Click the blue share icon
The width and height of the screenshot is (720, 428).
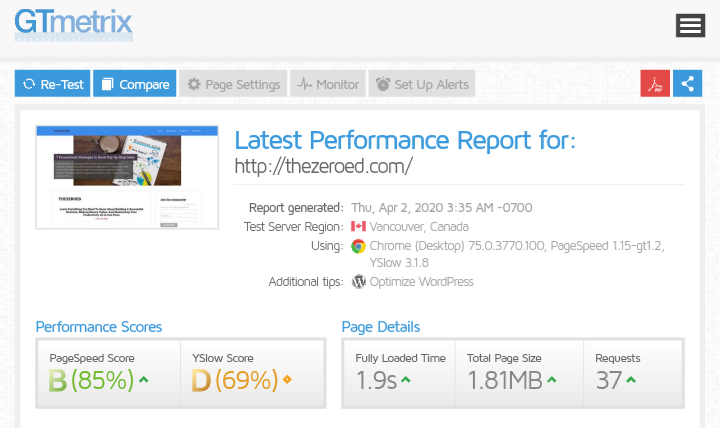(687, 84)
